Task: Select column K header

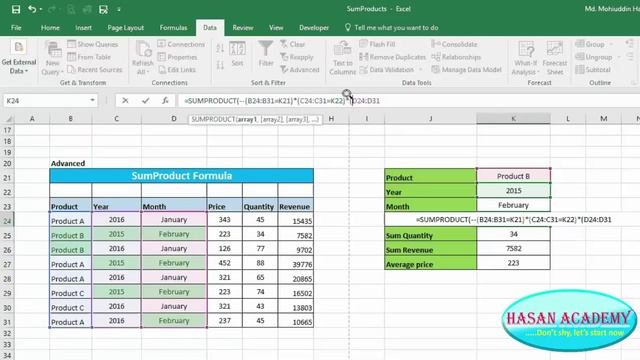Action: click(513, 119)
